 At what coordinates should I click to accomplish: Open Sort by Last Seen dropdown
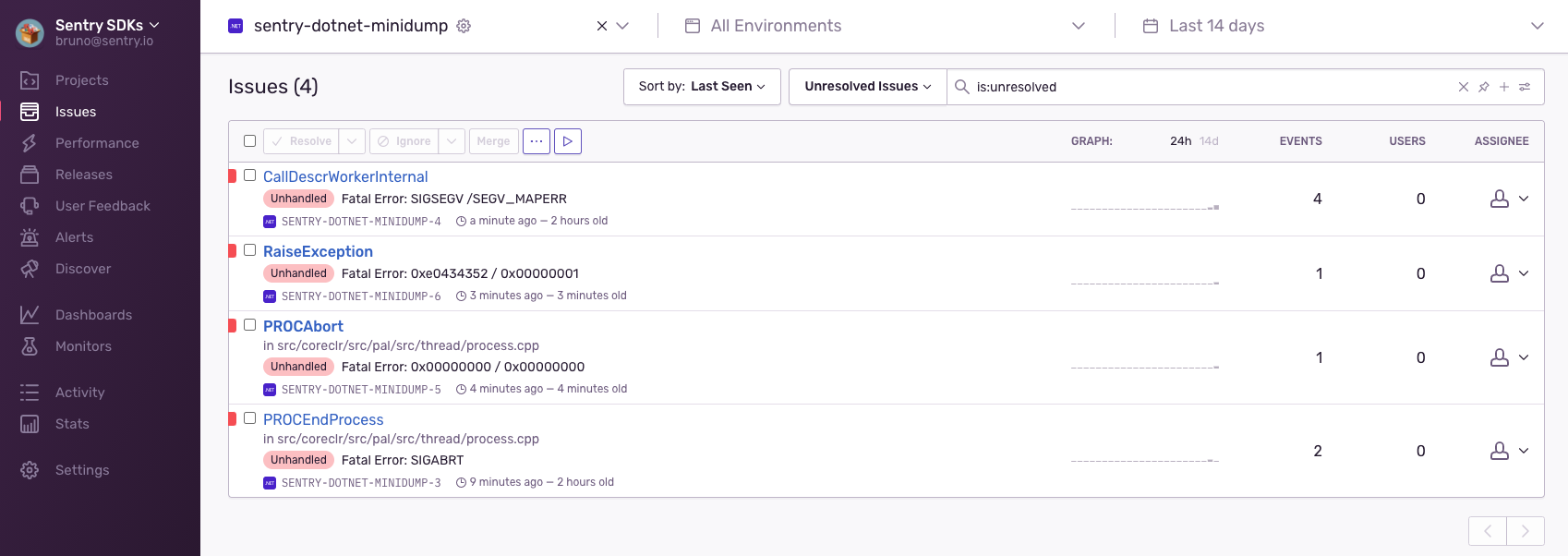click(702, 87)
